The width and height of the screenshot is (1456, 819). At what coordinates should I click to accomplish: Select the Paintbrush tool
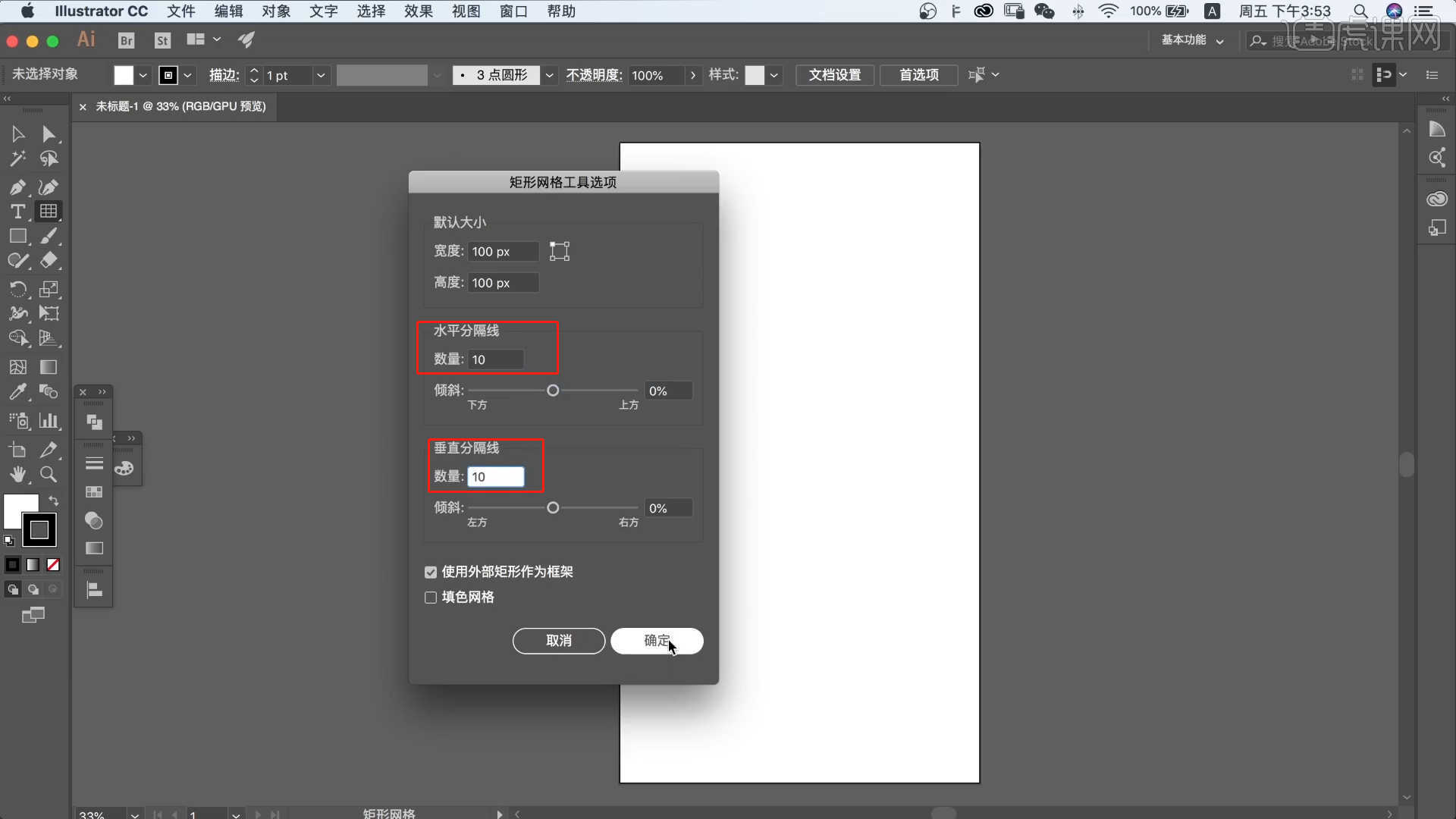click(49, 236)
